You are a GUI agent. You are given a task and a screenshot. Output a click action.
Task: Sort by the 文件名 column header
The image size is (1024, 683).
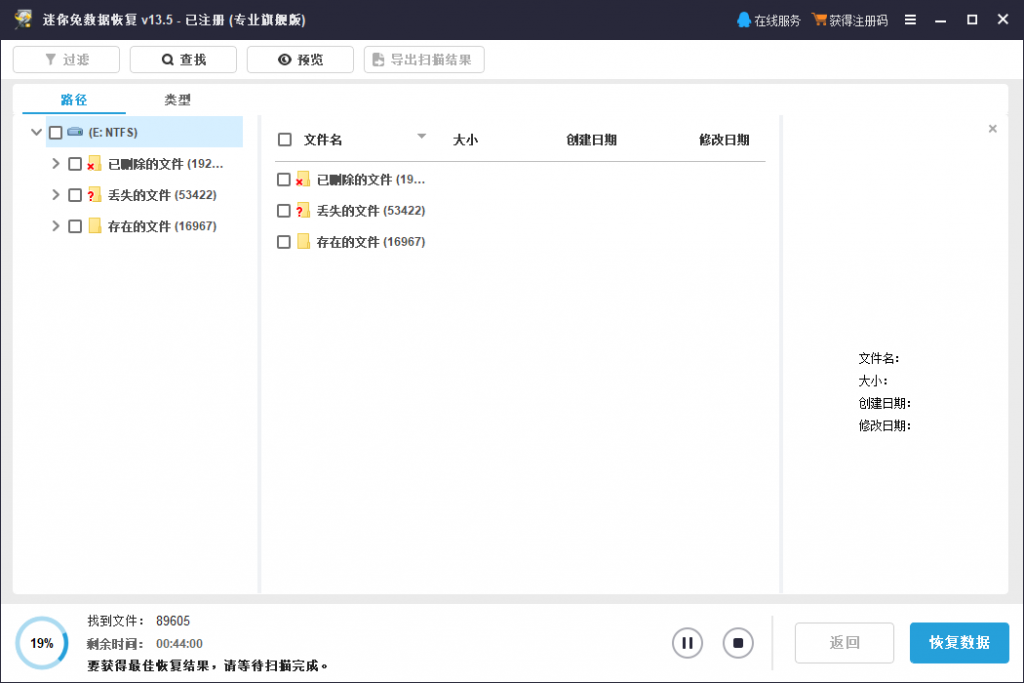click(x=323, y=140)
